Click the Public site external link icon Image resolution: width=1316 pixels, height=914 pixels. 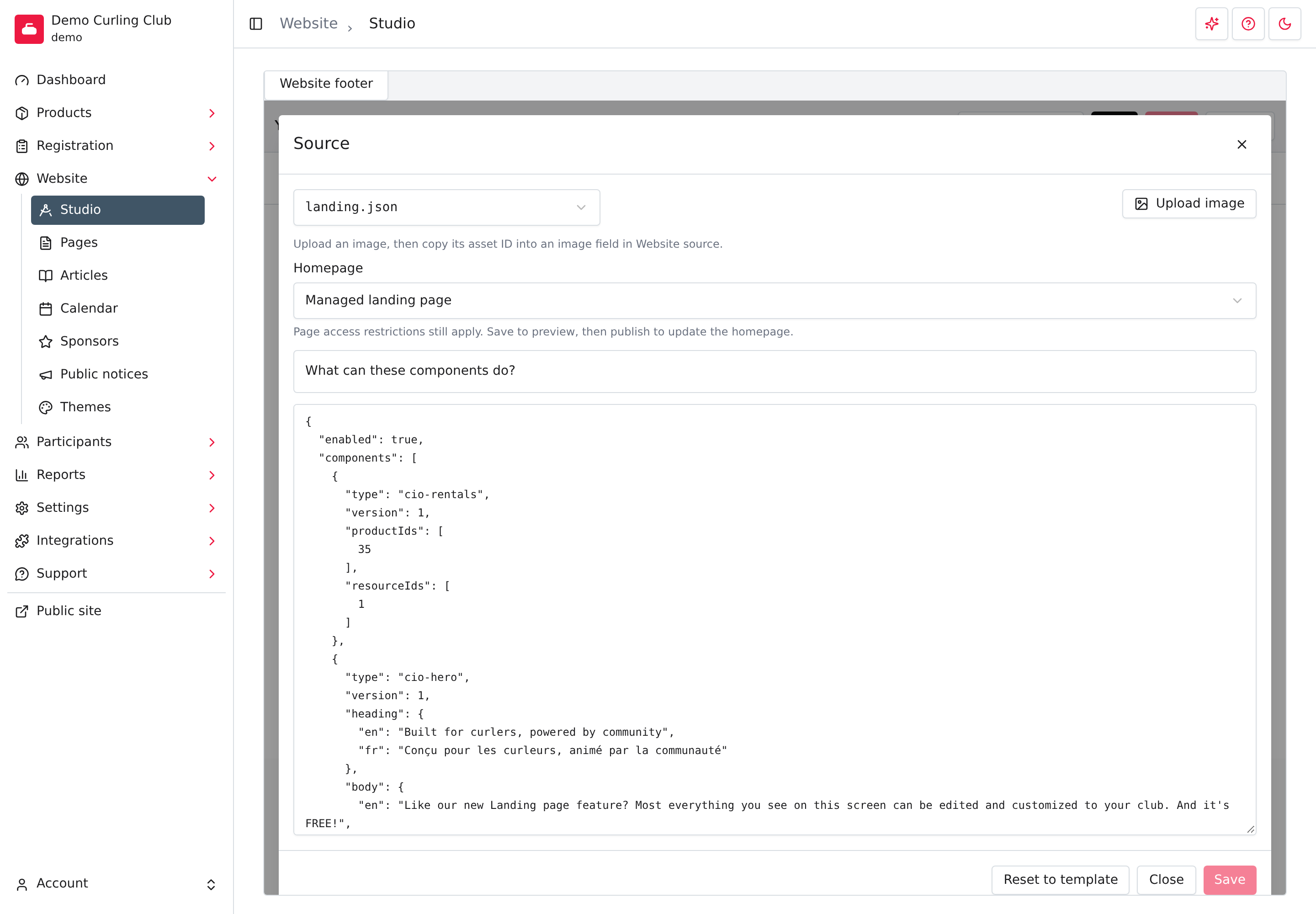point(22,611)
